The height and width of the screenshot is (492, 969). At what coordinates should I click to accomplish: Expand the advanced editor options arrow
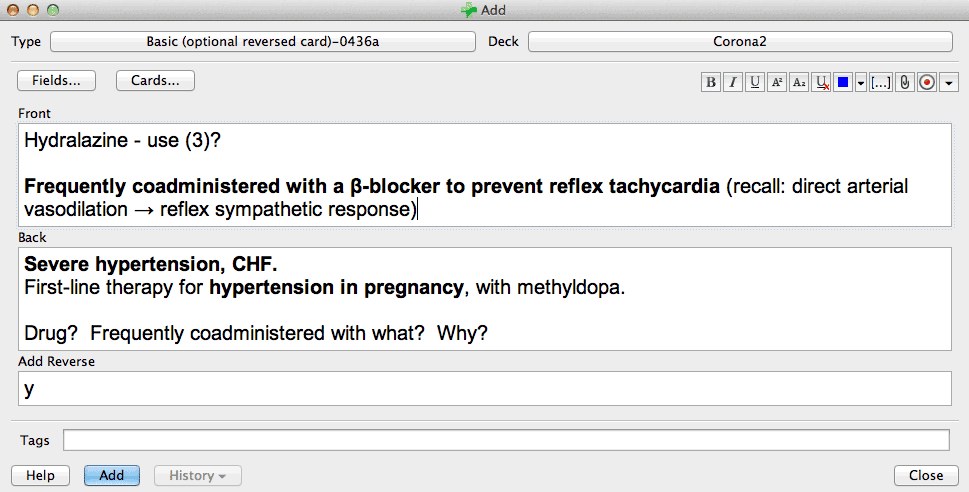pos(949,82)
